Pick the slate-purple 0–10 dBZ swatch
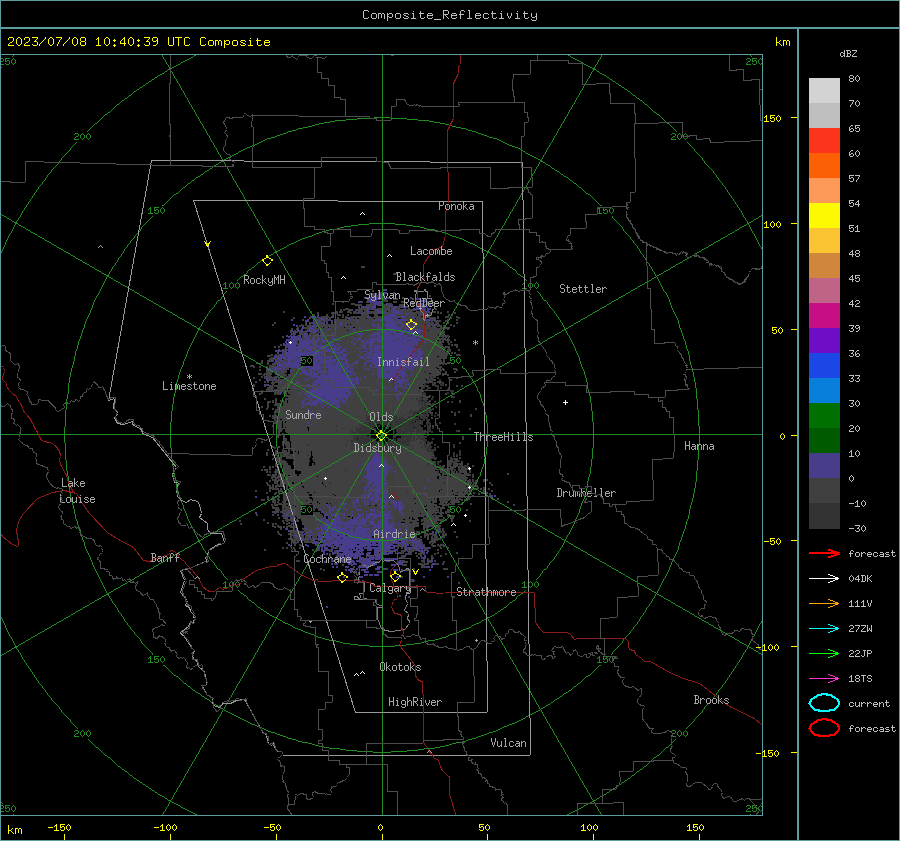Screen dimensions: 900x841 click(x=824, y=466)
